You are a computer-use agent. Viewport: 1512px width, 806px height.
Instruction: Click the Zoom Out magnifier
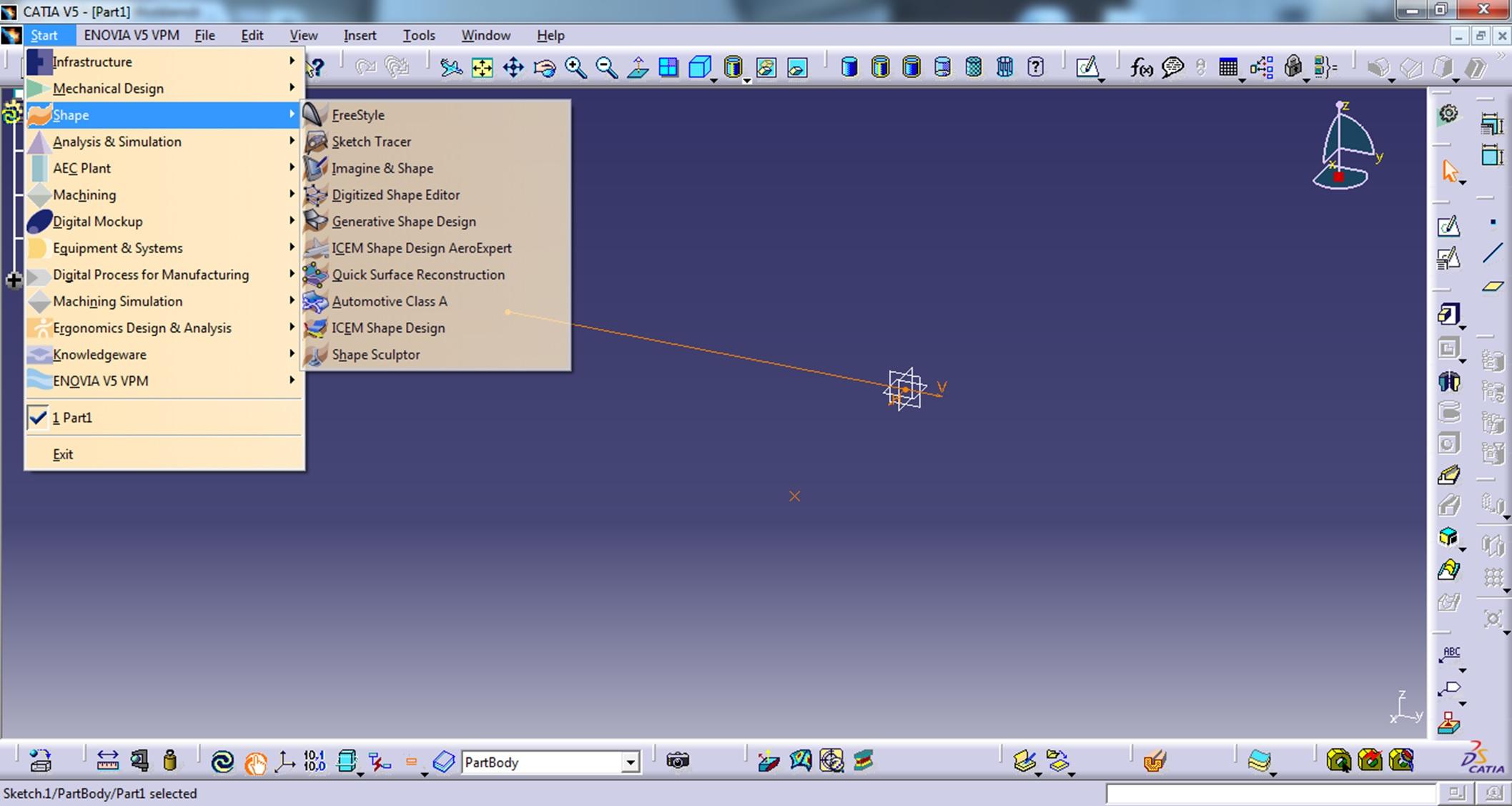click(606, 67)
